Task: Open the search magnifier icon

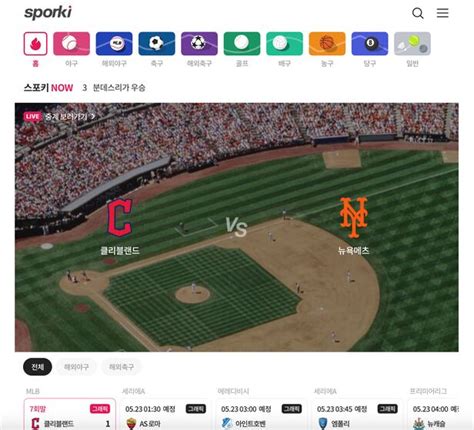Action: (418, 13)
